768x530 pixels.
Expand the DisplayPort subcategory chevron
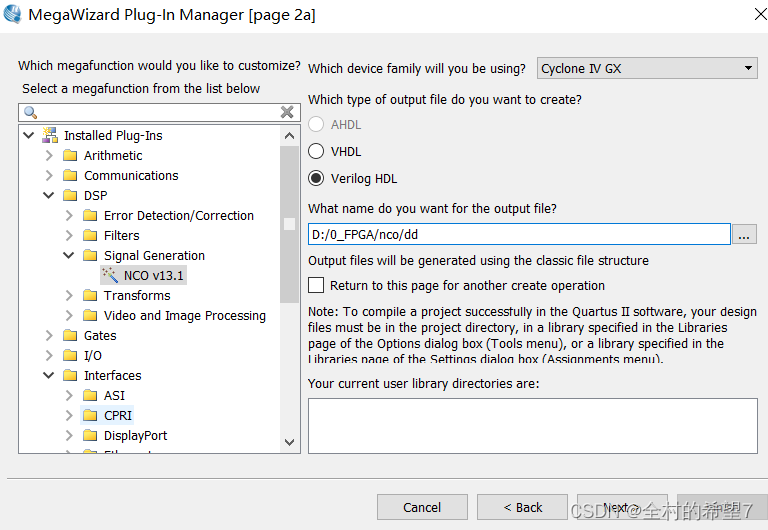coord(69,435)
